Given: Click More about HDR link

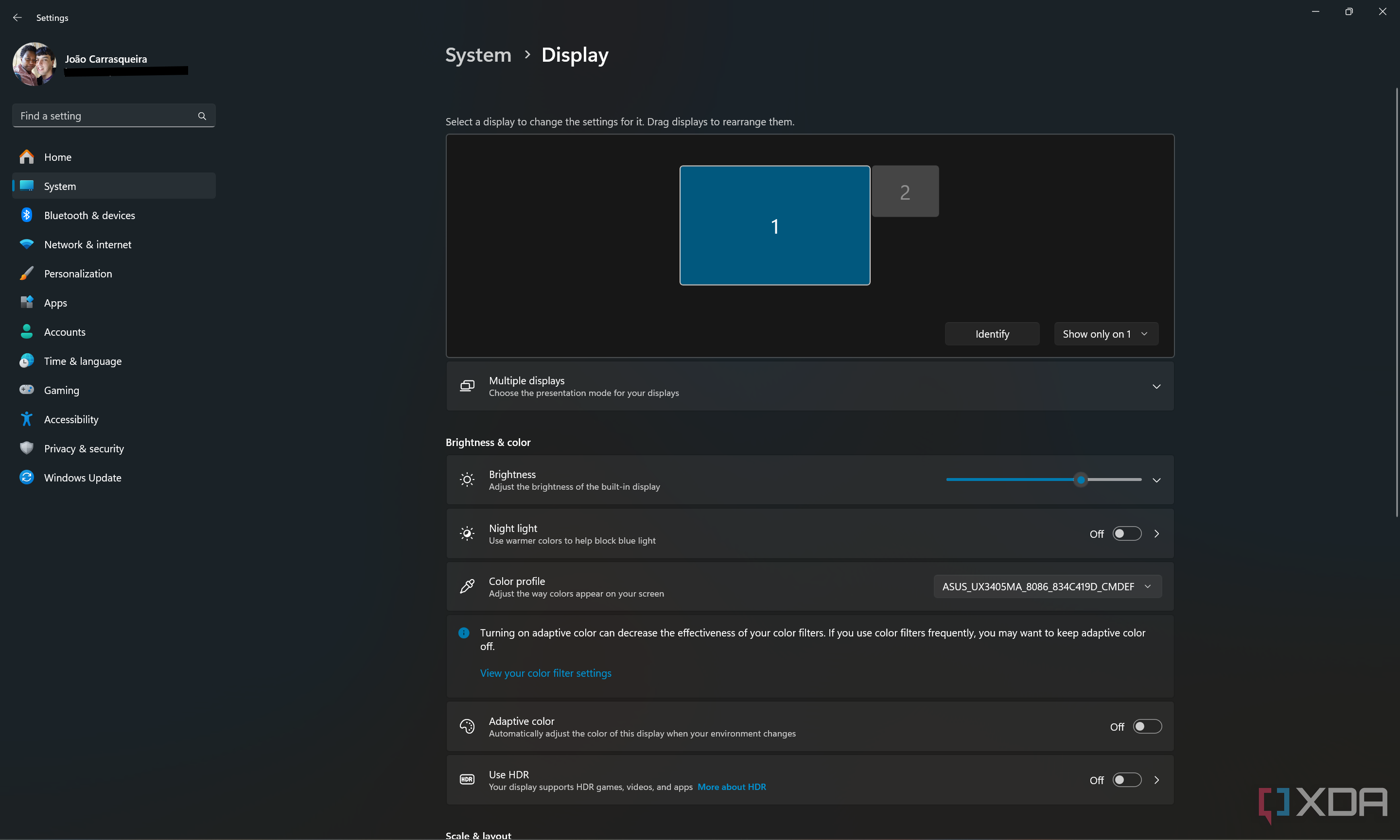Looking at the screenshot, I should click(732, 787).
